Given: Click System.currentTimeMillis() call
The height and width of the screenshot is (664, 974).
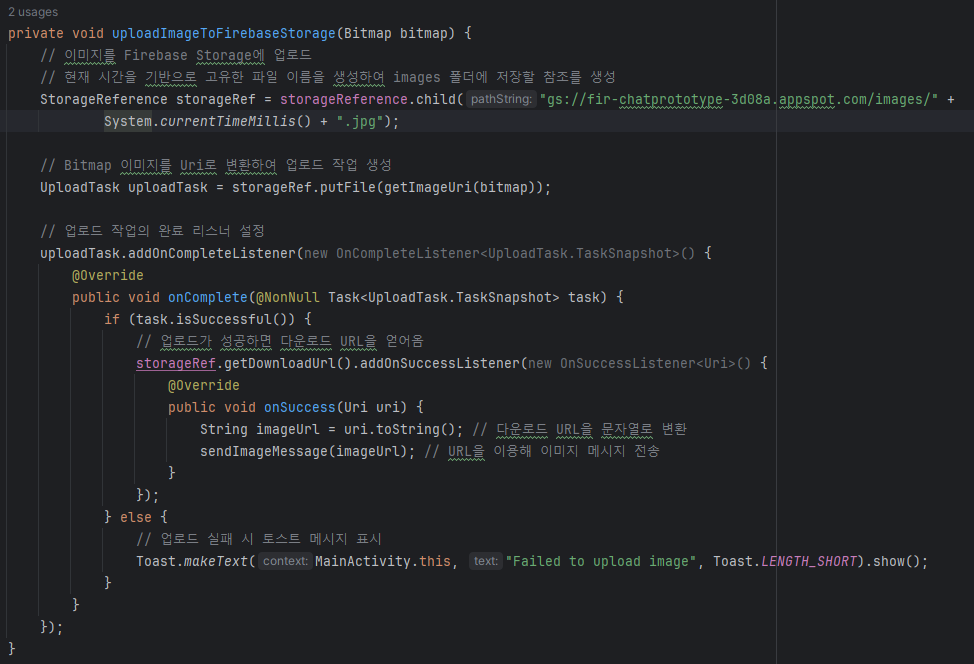Looking at the screenshot, I should [x=207, y=121].
